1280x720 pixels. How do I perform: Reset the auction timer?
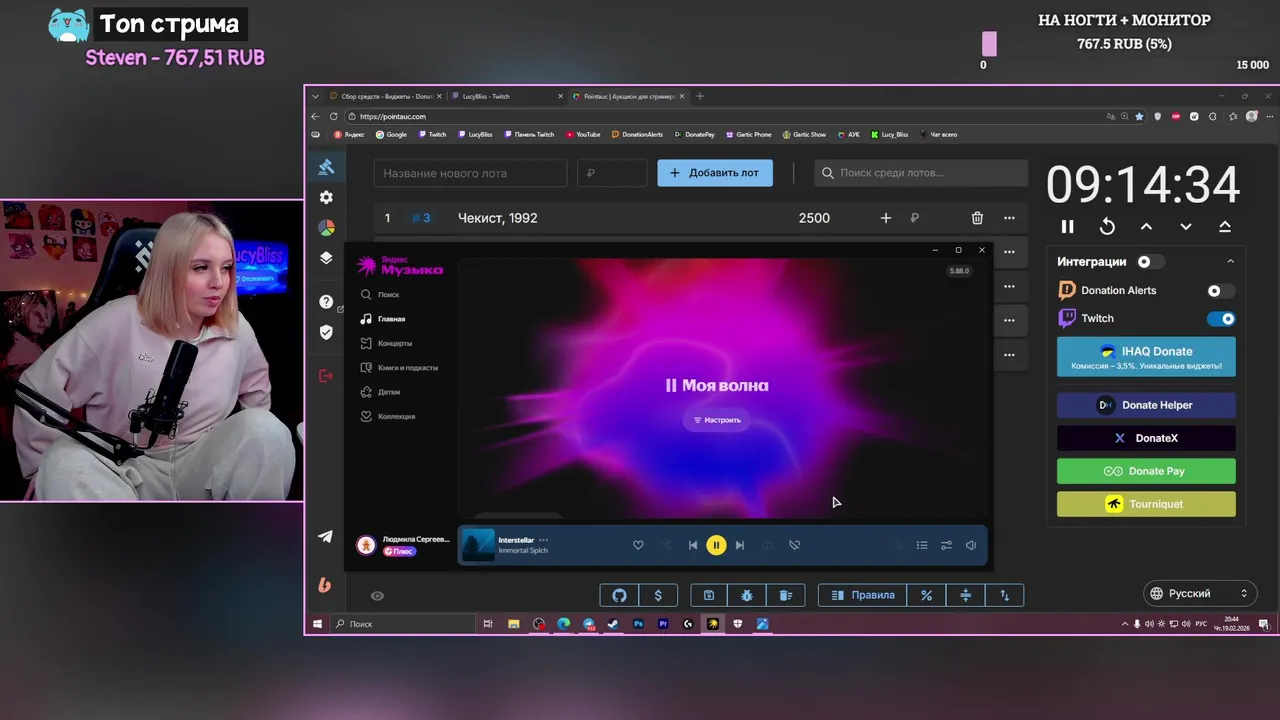tap(1107, 227)
